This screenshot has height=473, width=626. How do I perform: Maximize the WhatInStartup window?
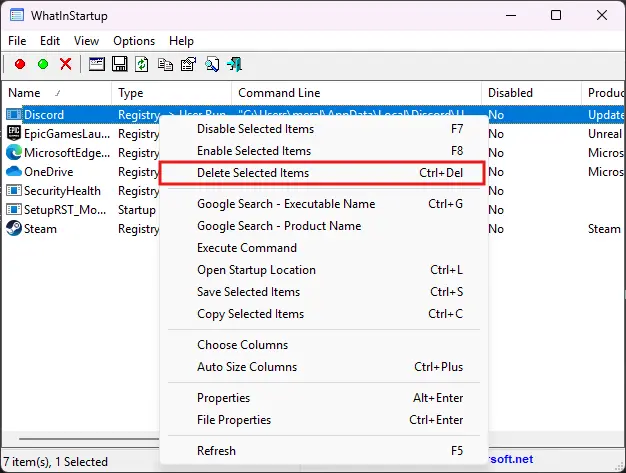[x=556, y=16]
